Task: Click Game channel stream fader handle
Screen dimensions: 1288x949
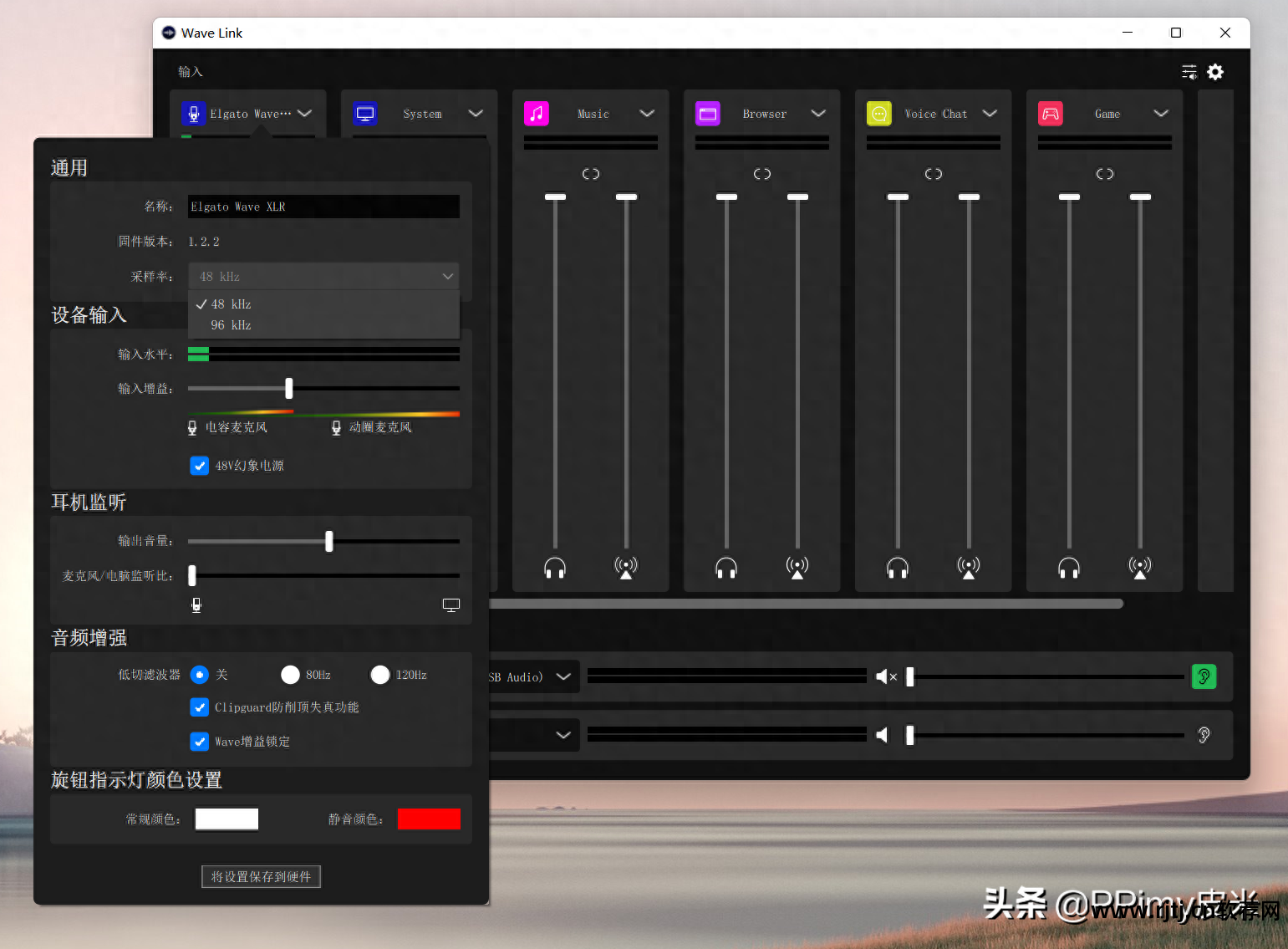Action: pyautogui.click(x=1140, y=196)
